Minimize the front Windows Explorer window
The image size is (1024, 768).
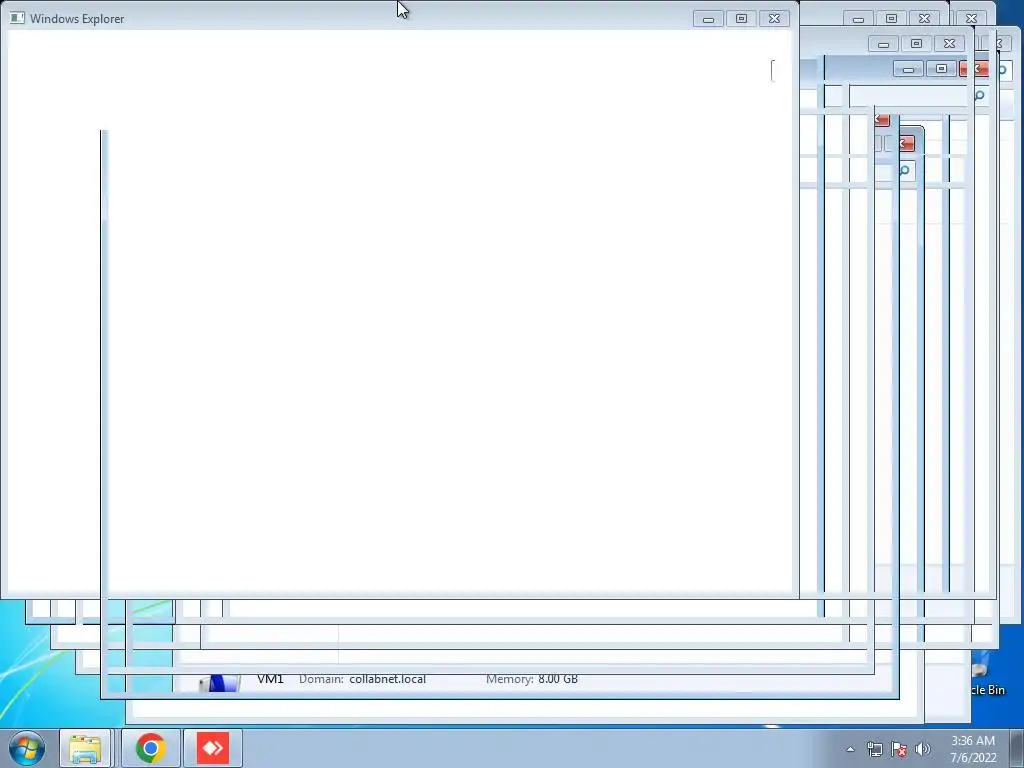coord(708,19)
